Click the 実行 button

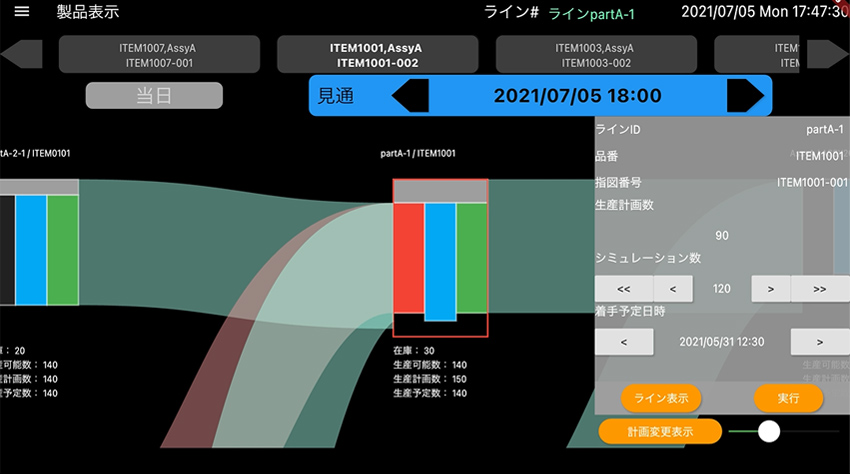(788, 398)
